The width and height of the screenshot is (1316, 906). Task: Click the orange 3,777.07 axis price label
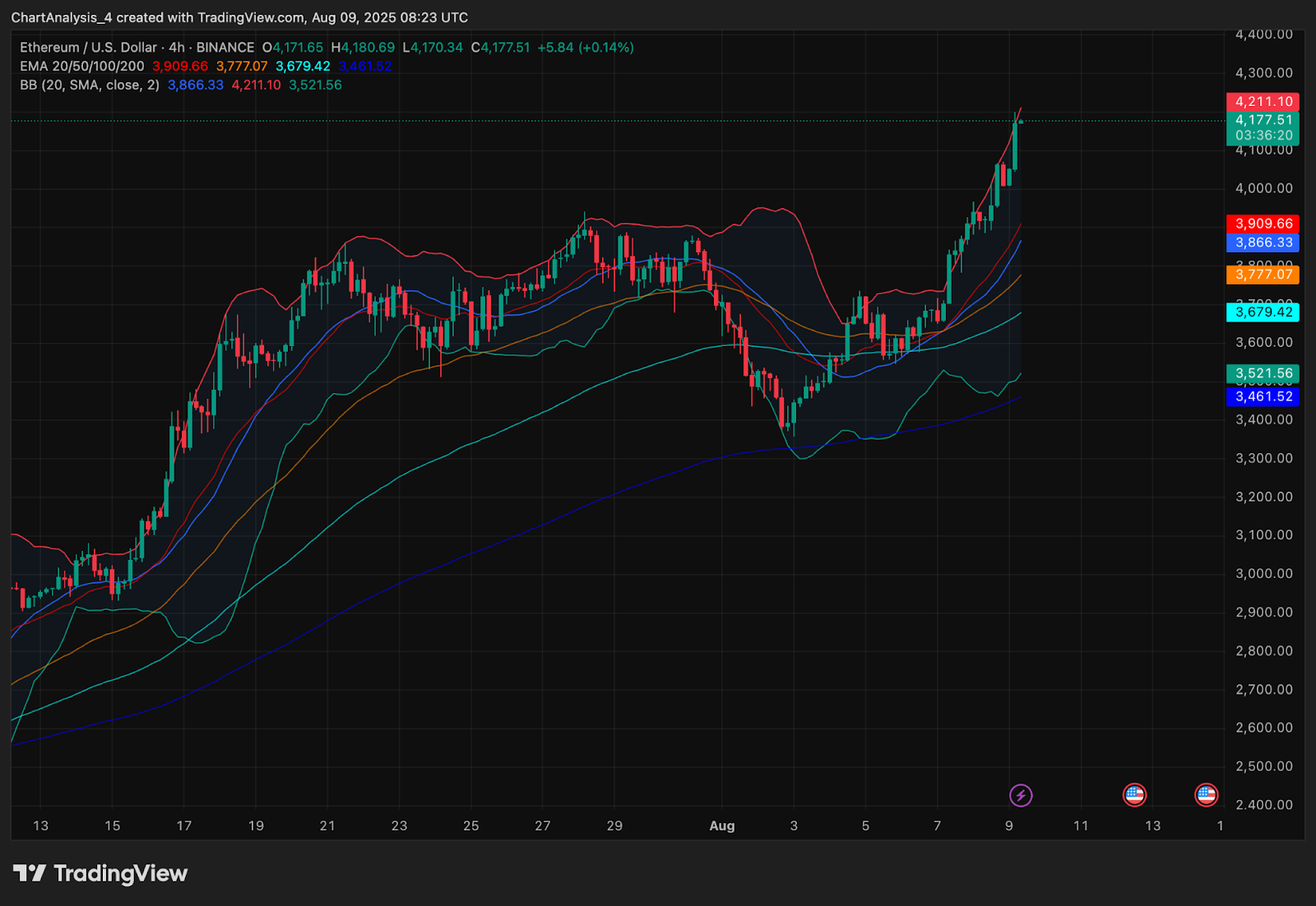coord(1263,275)
